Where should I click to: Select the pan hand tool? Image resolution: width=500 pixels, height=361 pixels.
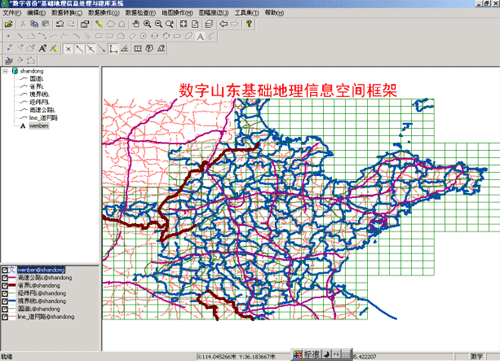click(x=135, y=24)
